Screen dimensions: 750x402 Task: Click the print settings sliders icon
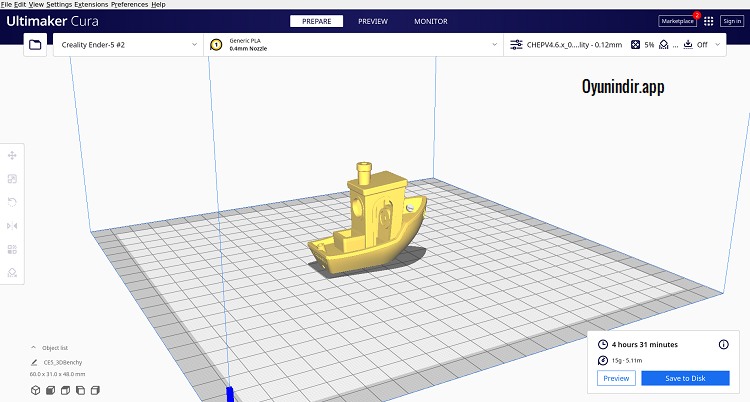516,45
